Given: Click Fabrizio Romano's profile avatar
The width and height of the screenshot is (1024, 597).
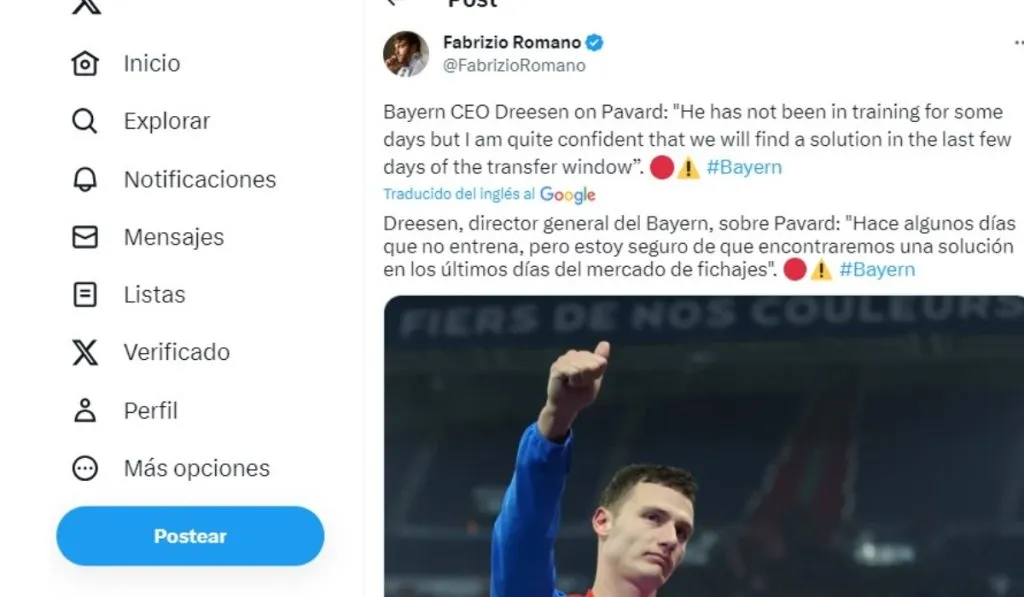Looking at the screenshot, I should [x=406, y=54].
